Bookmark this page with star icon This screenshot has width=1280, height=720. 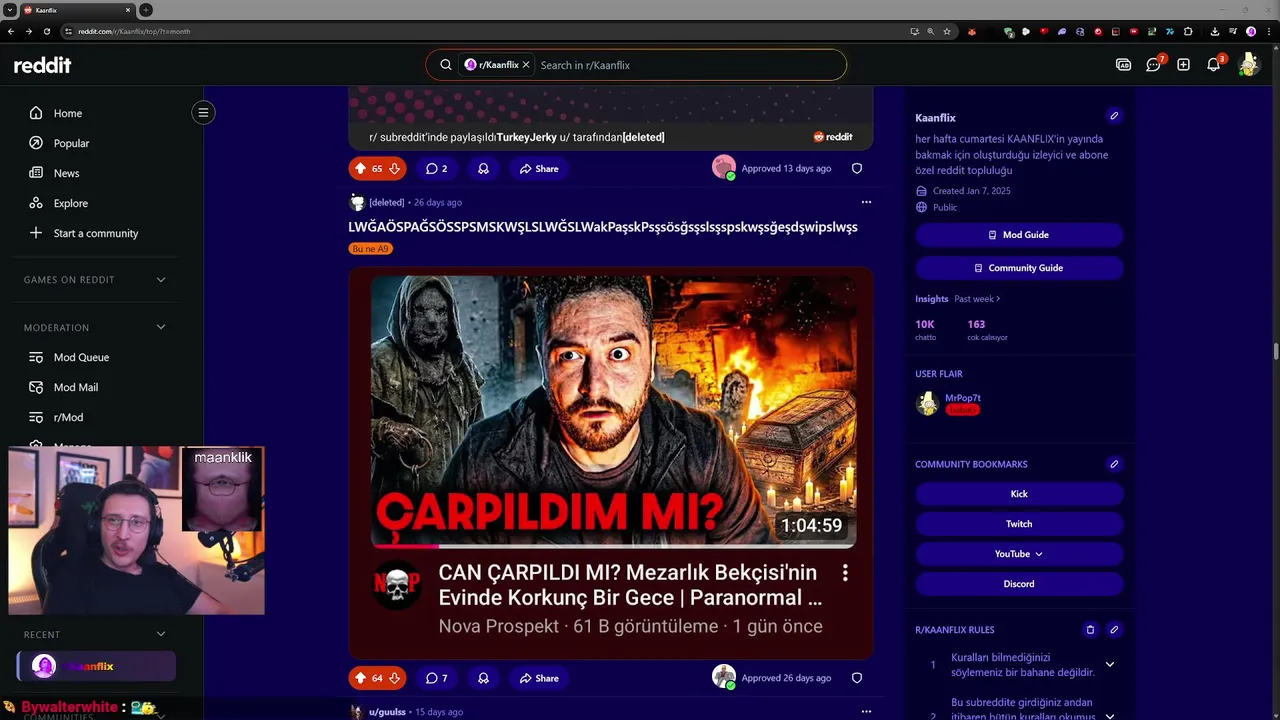click(x=947, y=31)
